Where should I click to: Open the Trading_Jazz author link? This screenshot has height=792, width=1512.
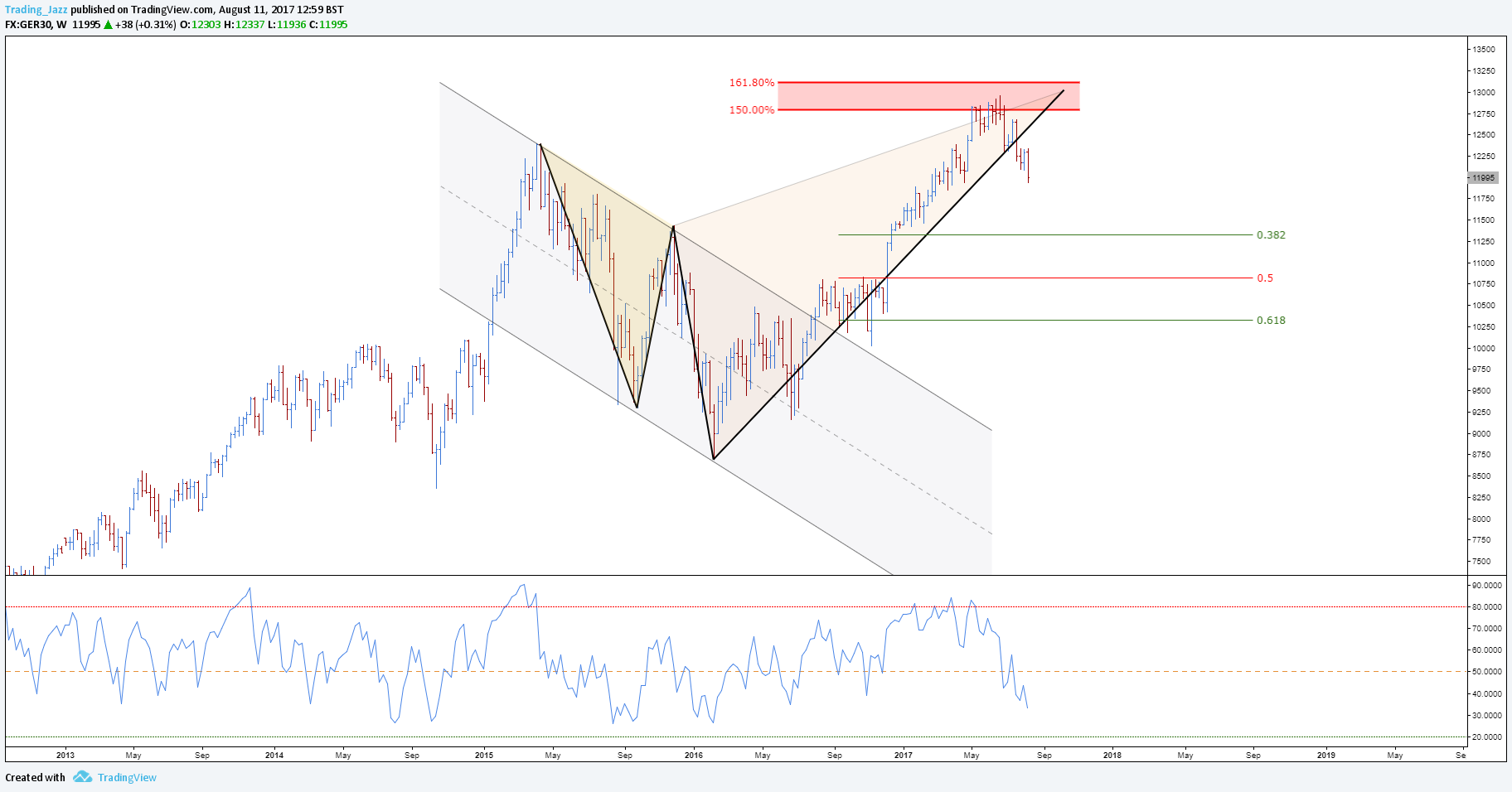pos(36,10)
